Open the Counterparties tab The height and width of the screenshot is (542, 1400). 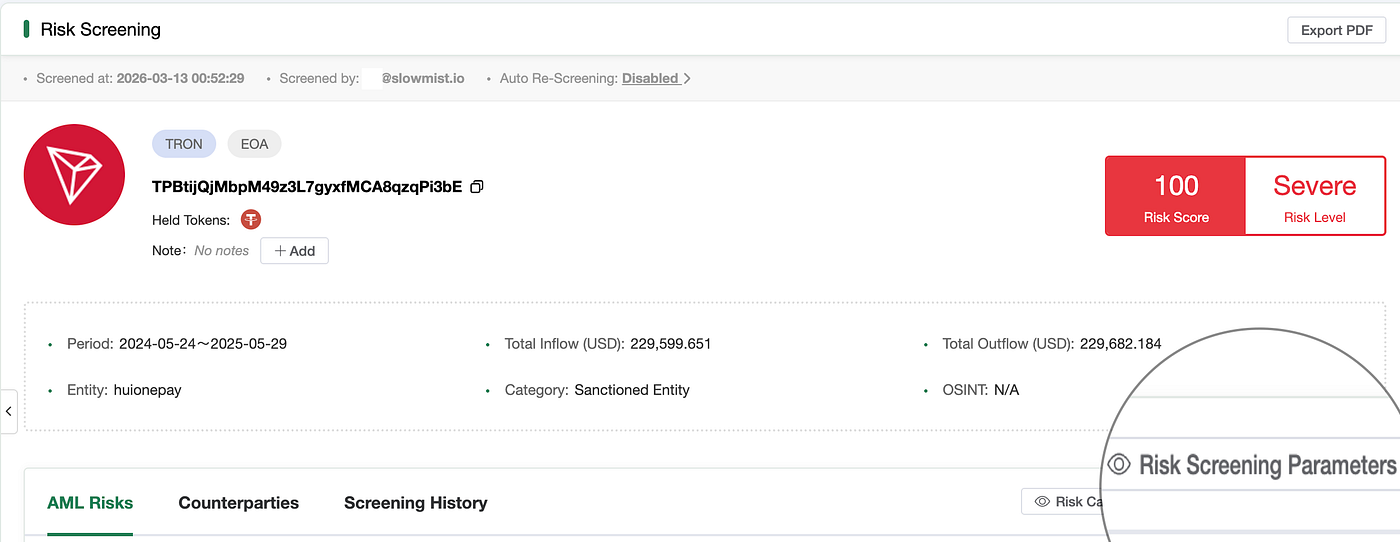click(238, 503)
